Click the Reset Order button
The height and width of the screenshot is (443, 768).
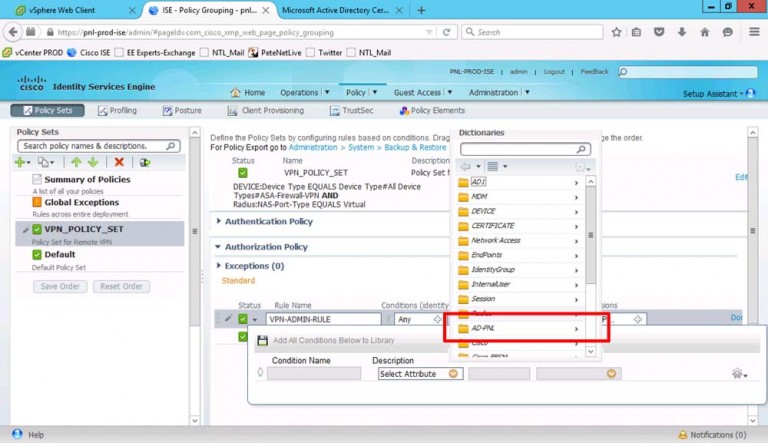coord(121,286)
